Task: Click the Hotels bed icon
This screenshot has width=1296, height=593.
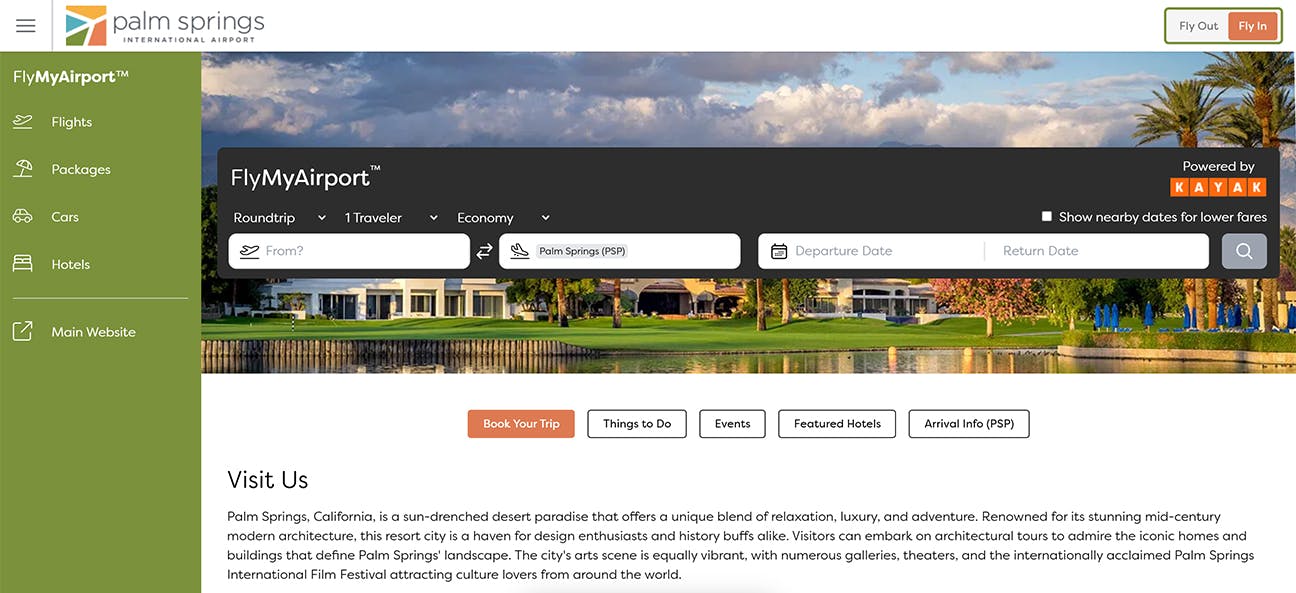Action: 22,264
